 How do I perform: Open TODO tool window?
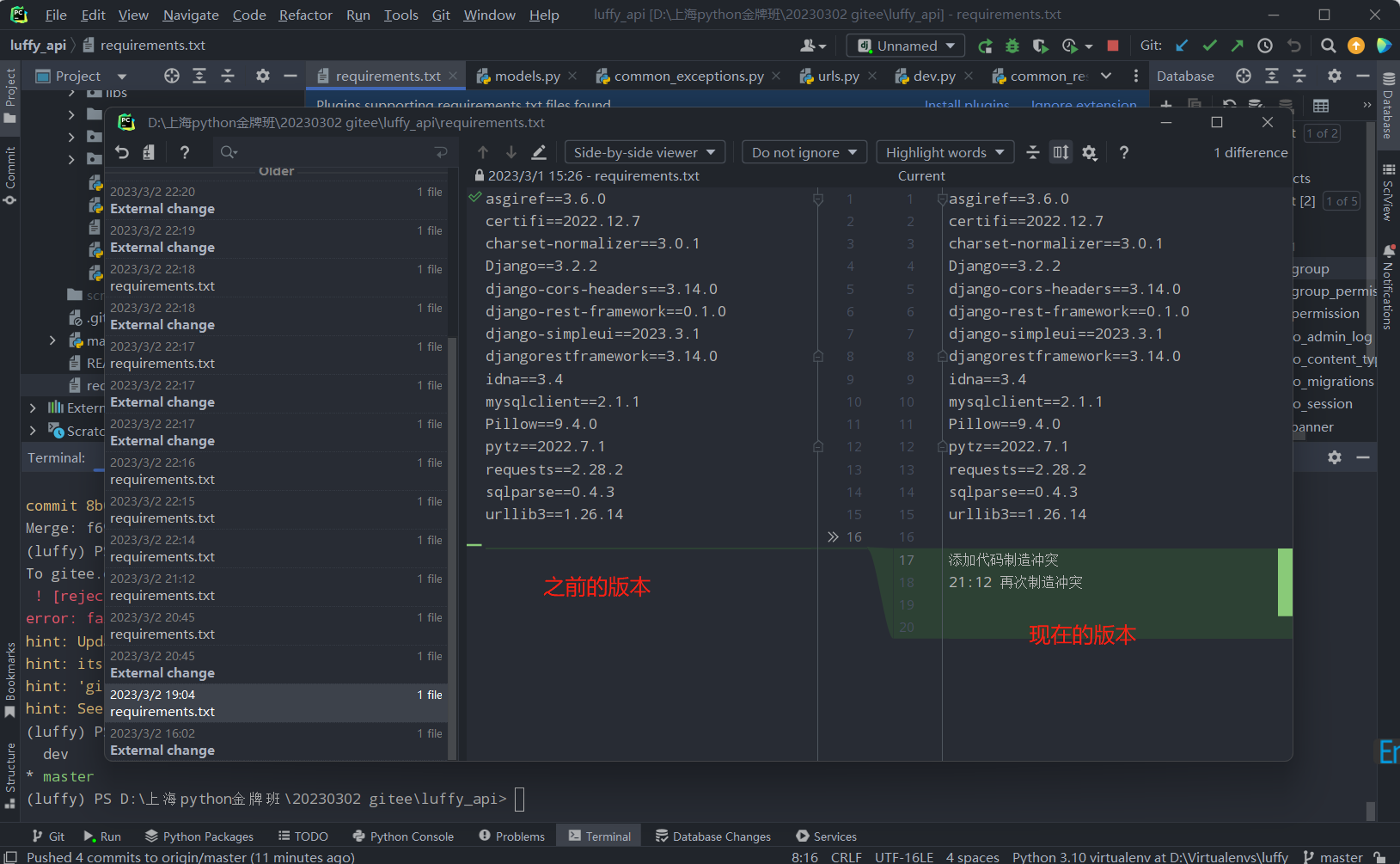point(303,836)
